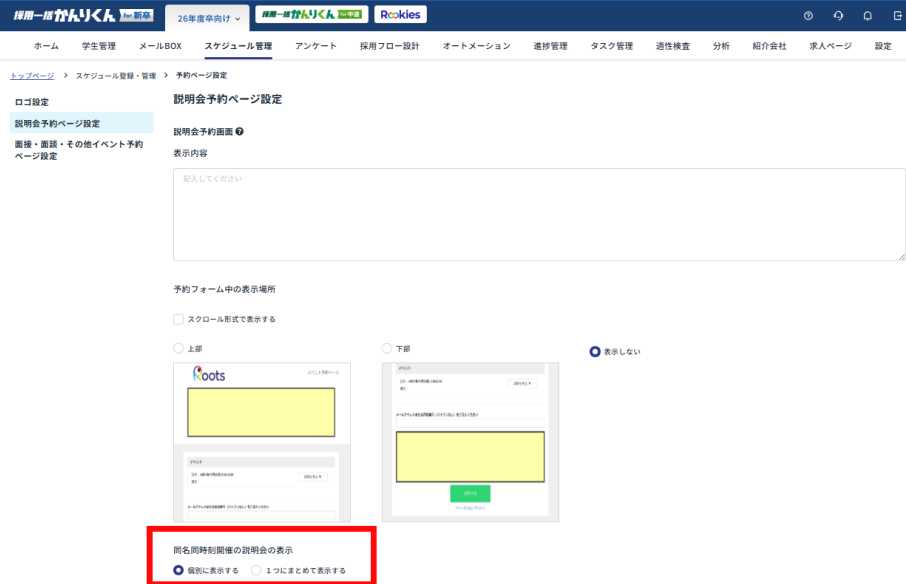Choose the 1つにまとめて表示する option

pos(257,570)
